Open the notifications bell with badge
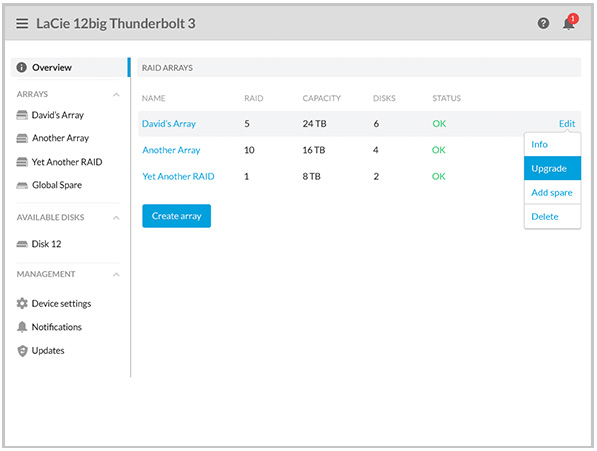 click(x=570, y=22)
